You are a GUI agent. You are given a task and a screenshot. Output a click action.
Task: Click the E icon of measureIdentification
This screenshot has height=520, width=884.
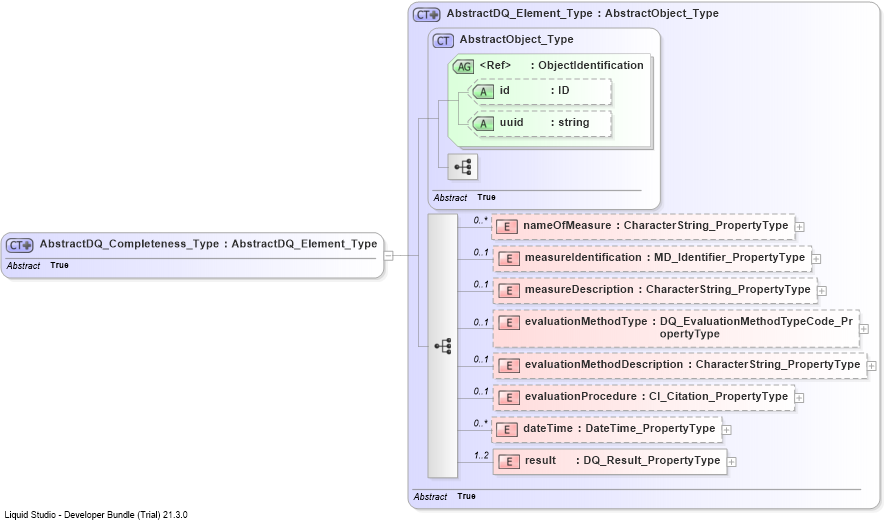click(509, 259)
